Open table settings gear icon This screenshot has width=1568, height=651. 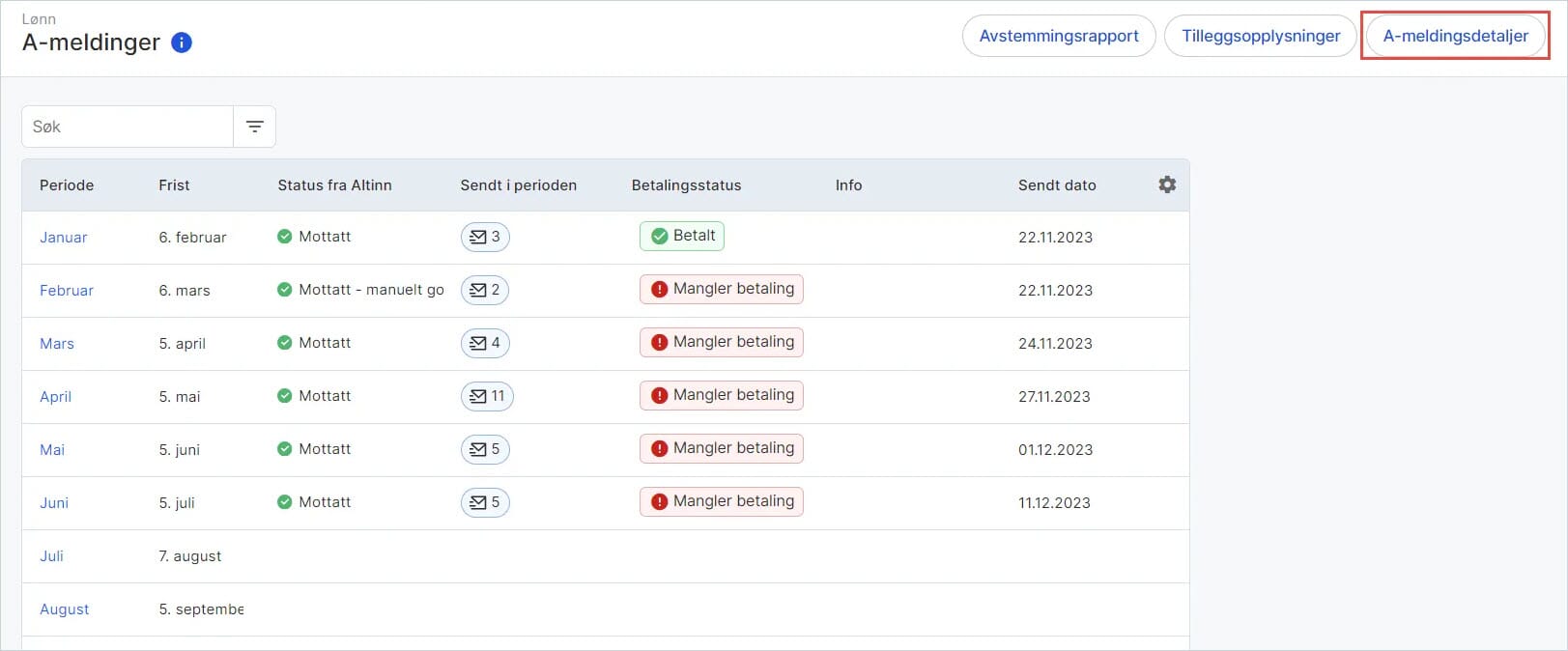pyautogui.click(x=1167, y=184)
